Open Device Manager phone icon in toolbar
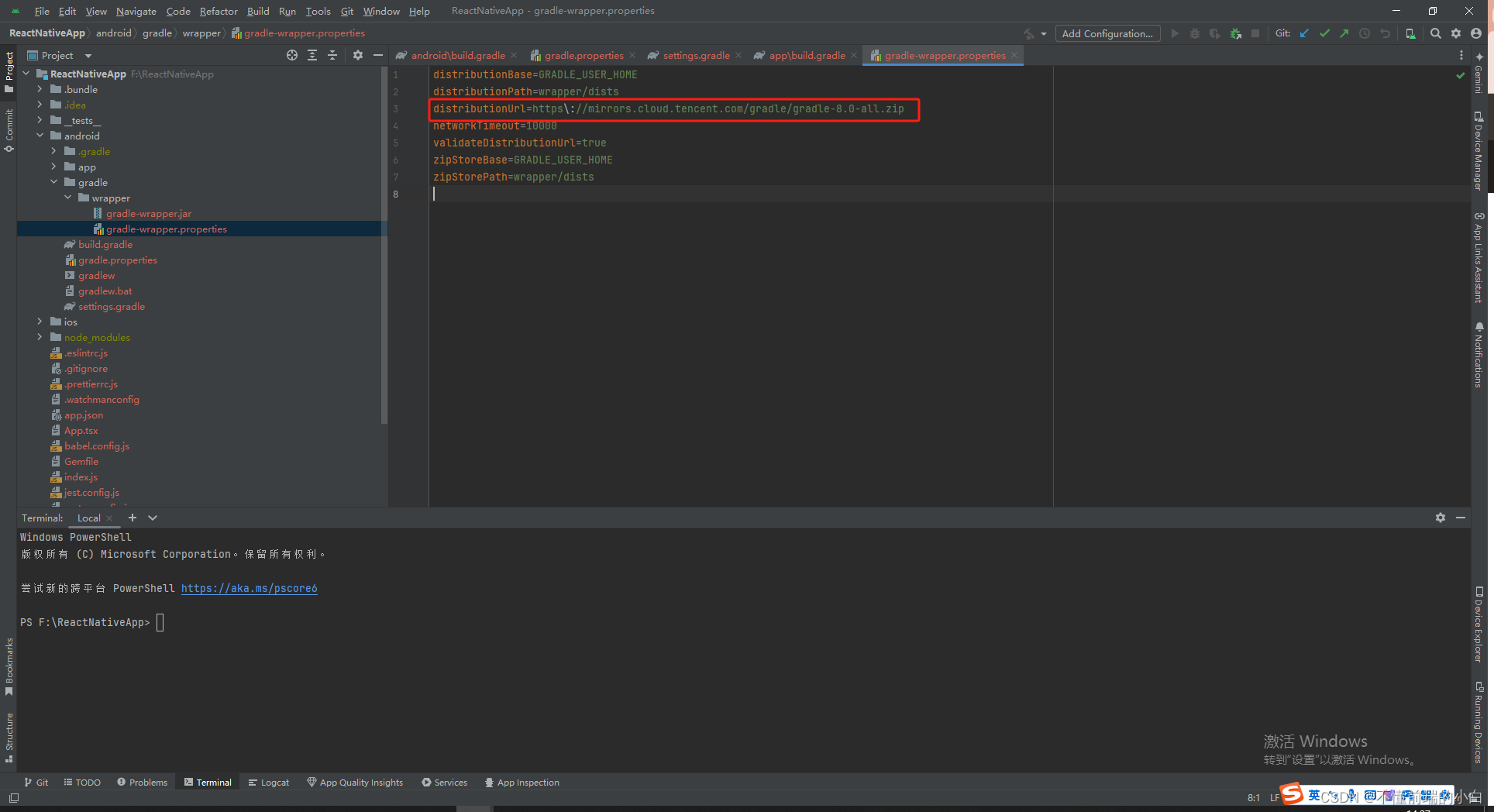 (1410, 33)
